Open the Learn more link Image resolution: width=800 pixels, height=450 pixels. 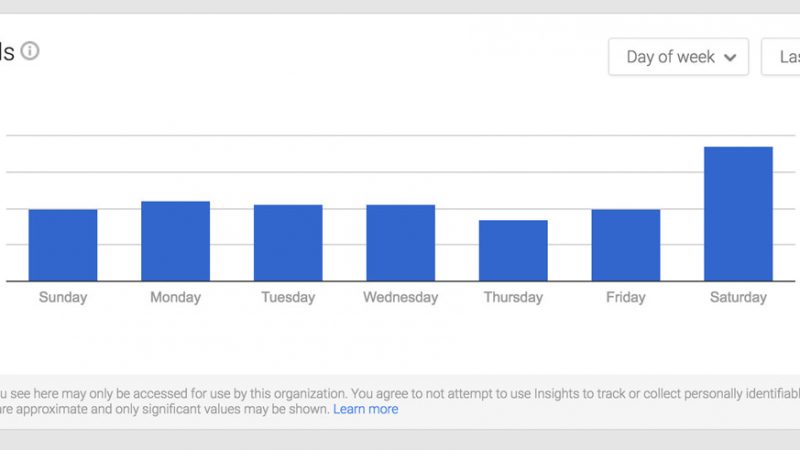pos(365,409)
